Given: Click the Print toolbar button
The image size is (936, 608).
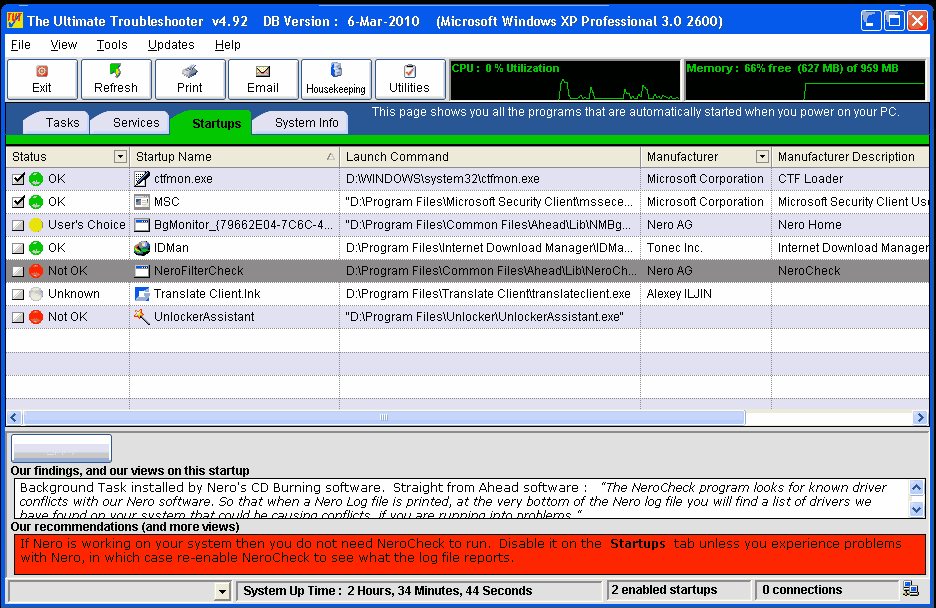Looking at the screenshot, I should 190,79.
